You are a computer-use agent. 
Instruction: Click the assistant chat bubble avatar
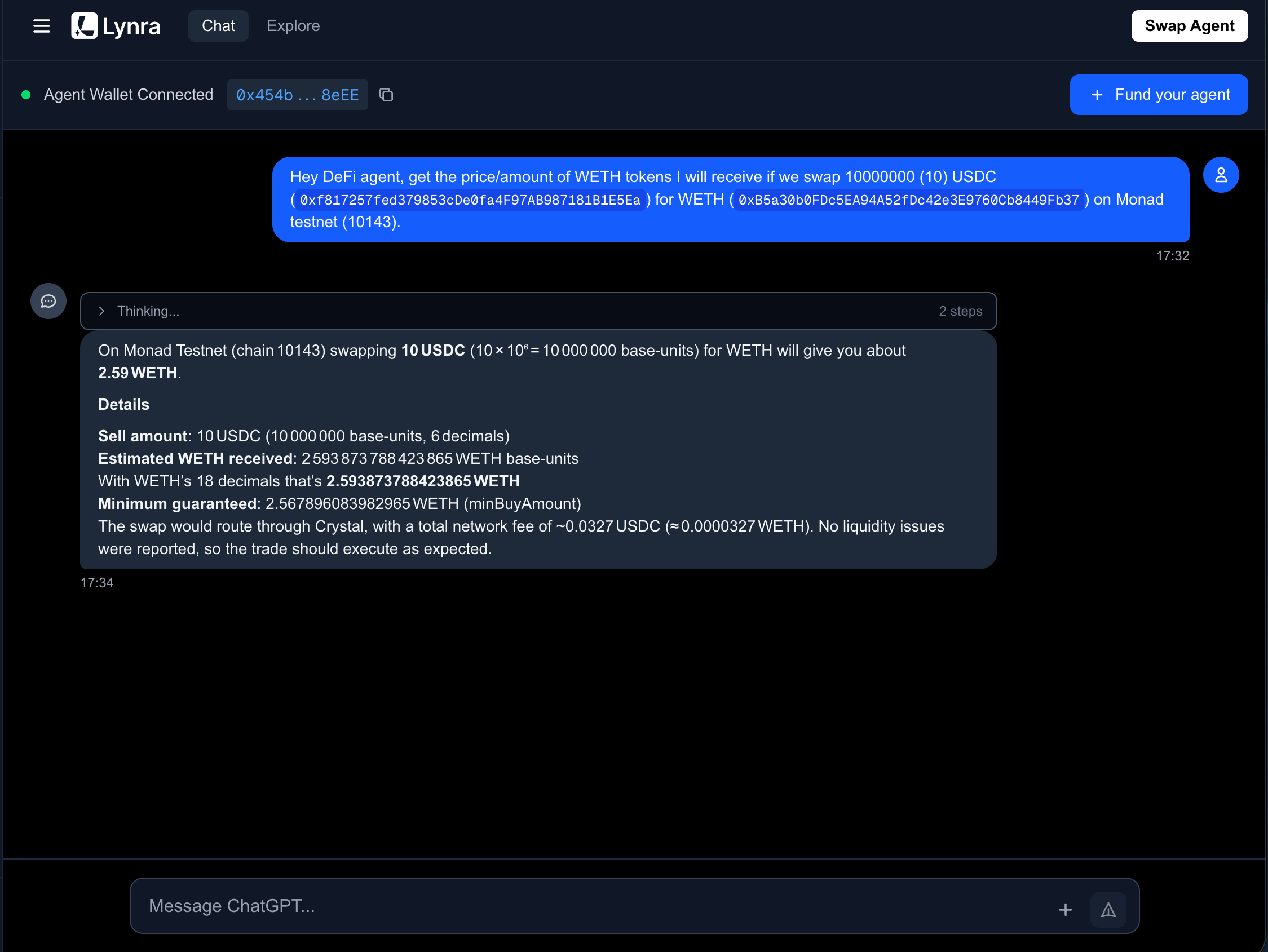pyautogui.click(x=48, y=301)
